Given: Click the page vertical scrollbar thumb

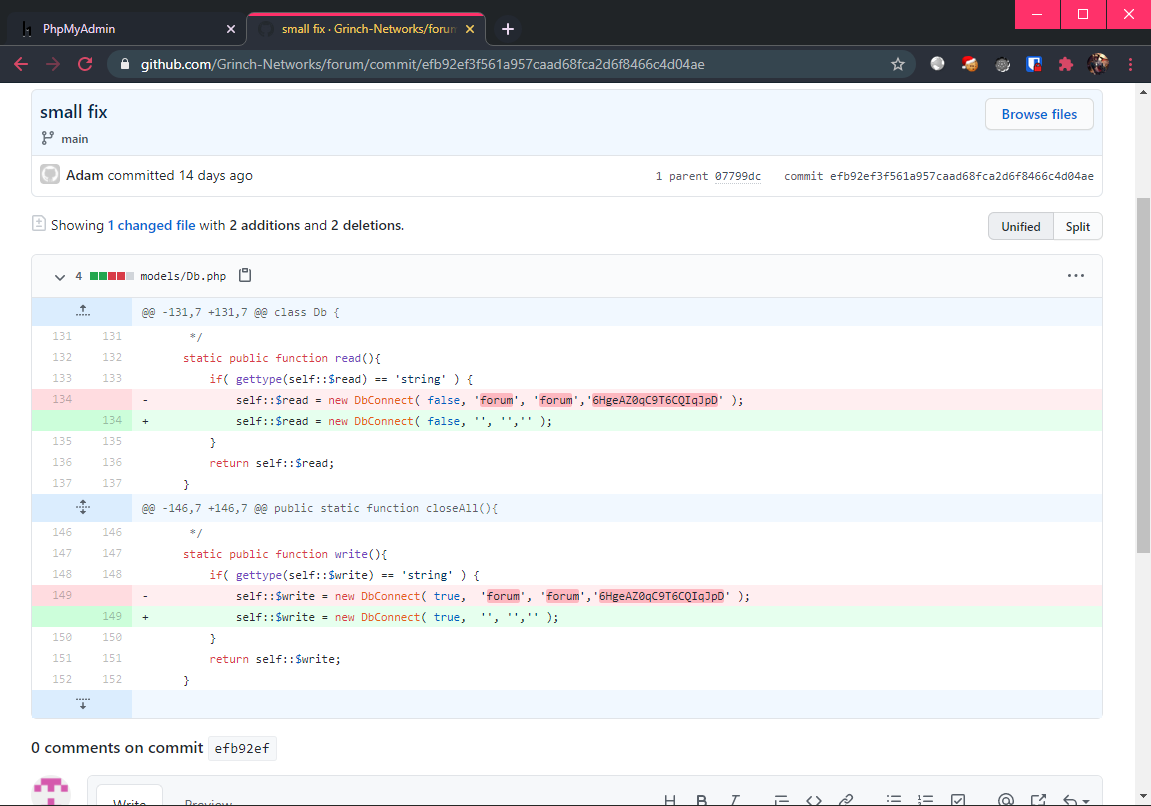Looking at the screenshot, I should coord(1143,374).
